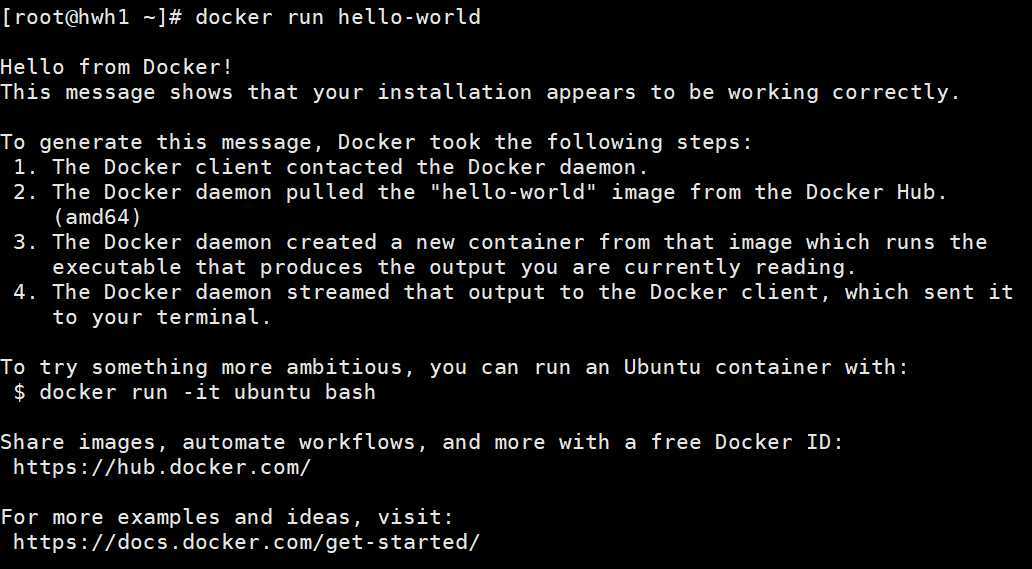Click the 'executable that produces the output' line
Image resolution: width=1032 pixels, height=569 pixels.
454,267
